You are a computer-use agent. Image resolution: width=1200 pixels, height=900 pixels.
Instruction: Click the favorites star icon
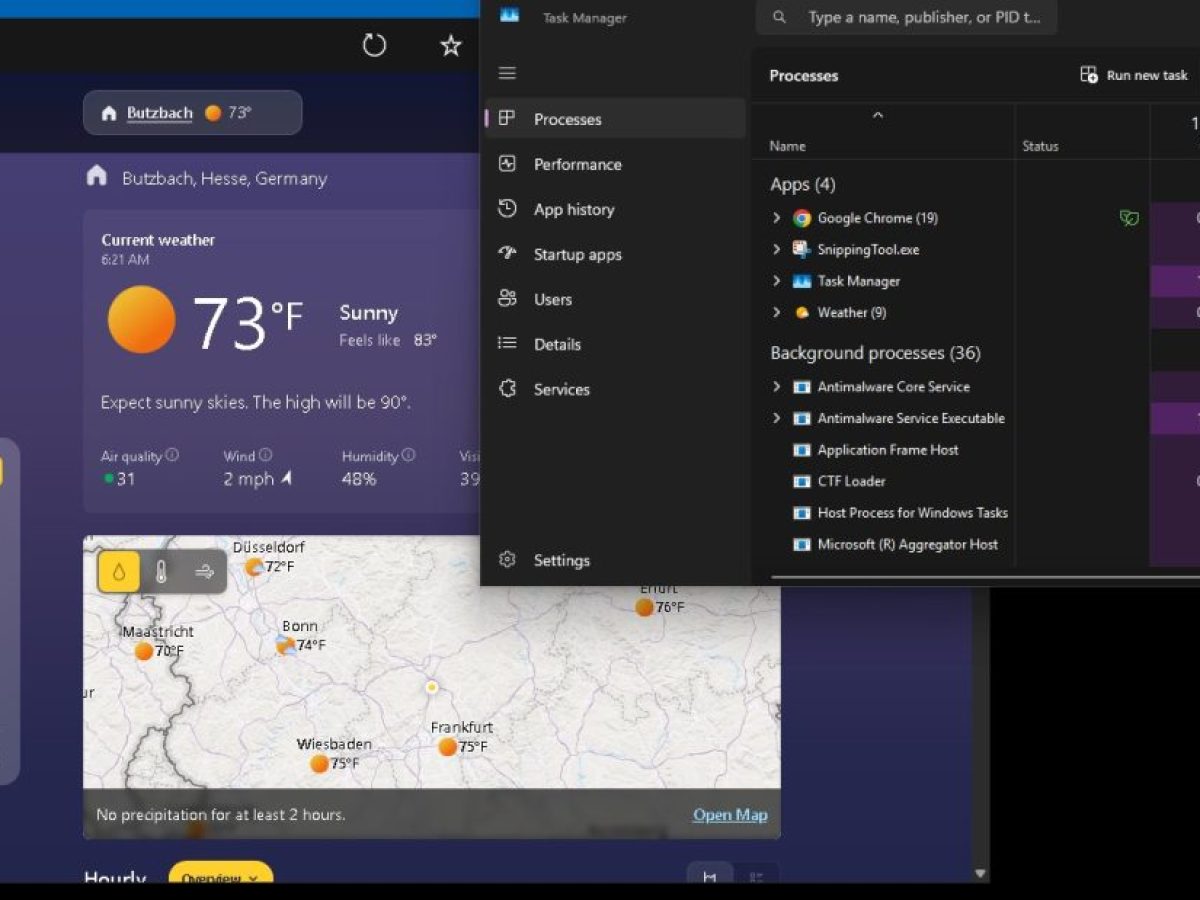451,45
